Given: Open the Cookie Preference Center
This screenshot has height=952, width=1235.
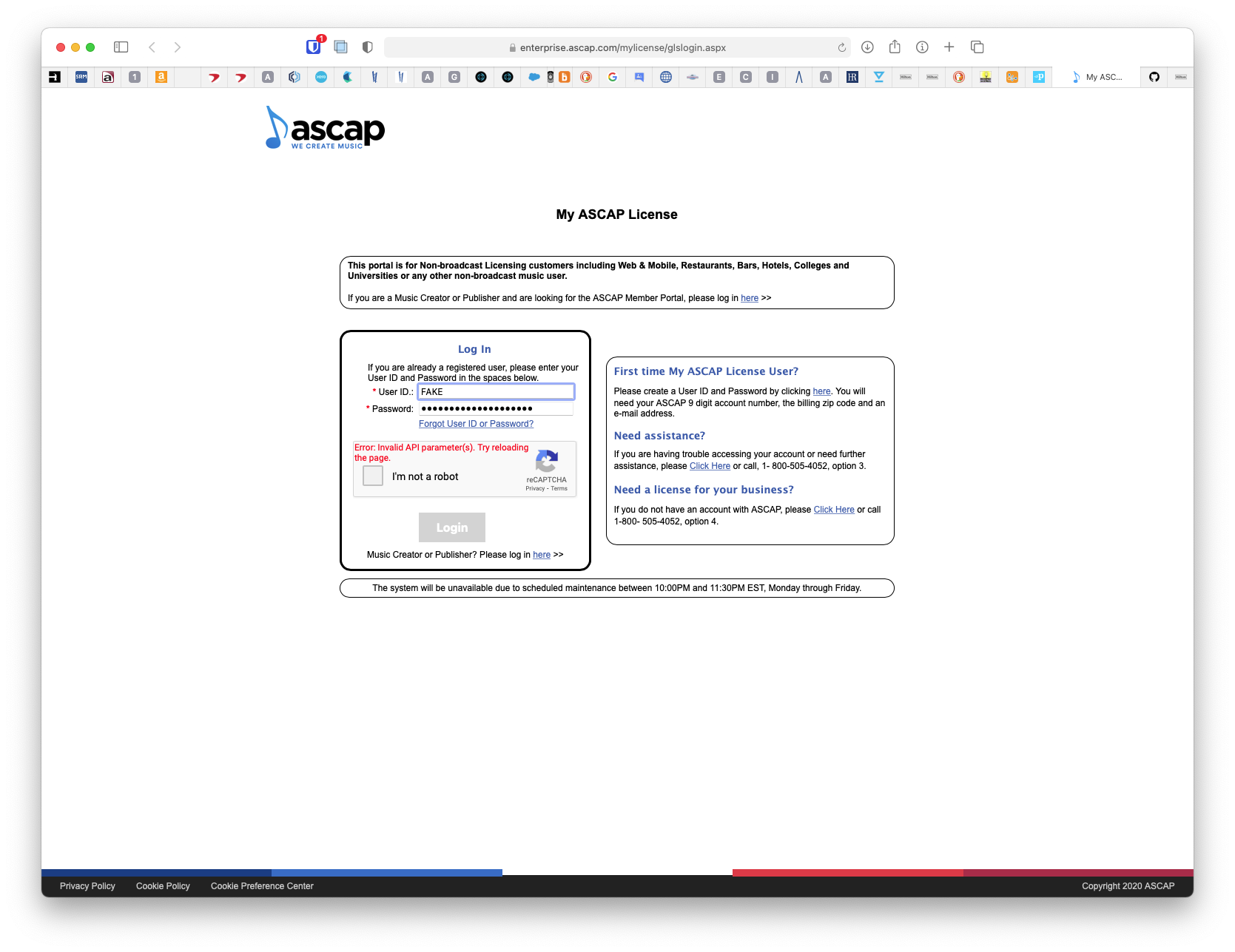Looking at the screenshot, I should (x=262, y=885).
